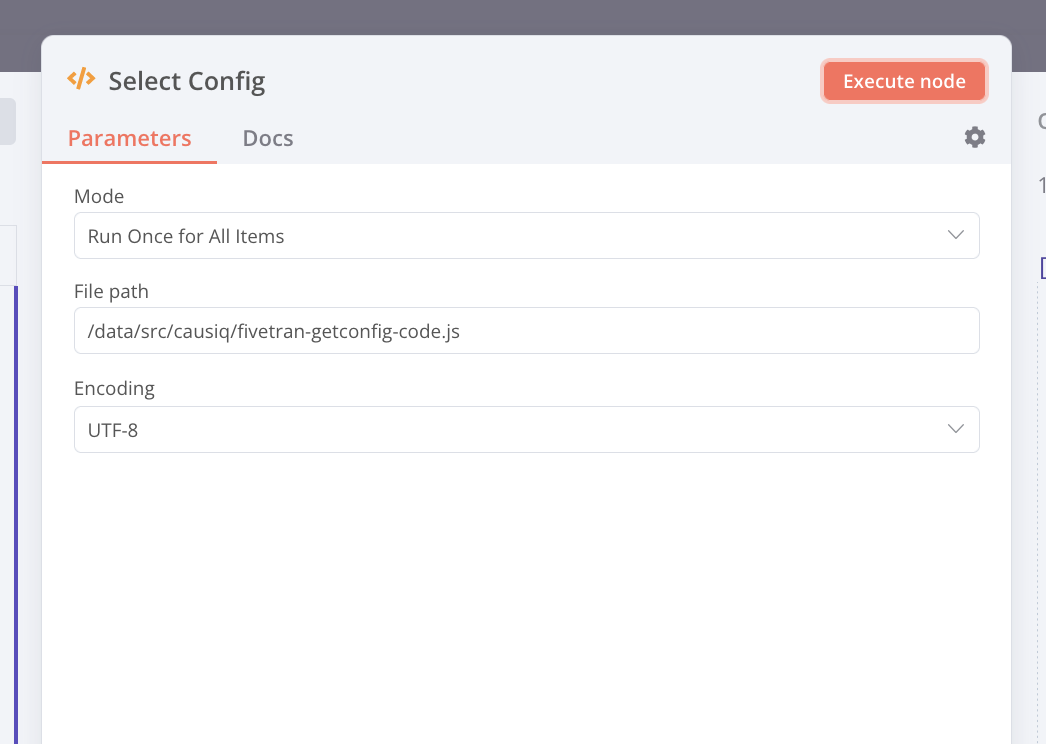Select the Run Once for All Items value
Viewport: 1046px width, 744px height.
pos(184,235)
